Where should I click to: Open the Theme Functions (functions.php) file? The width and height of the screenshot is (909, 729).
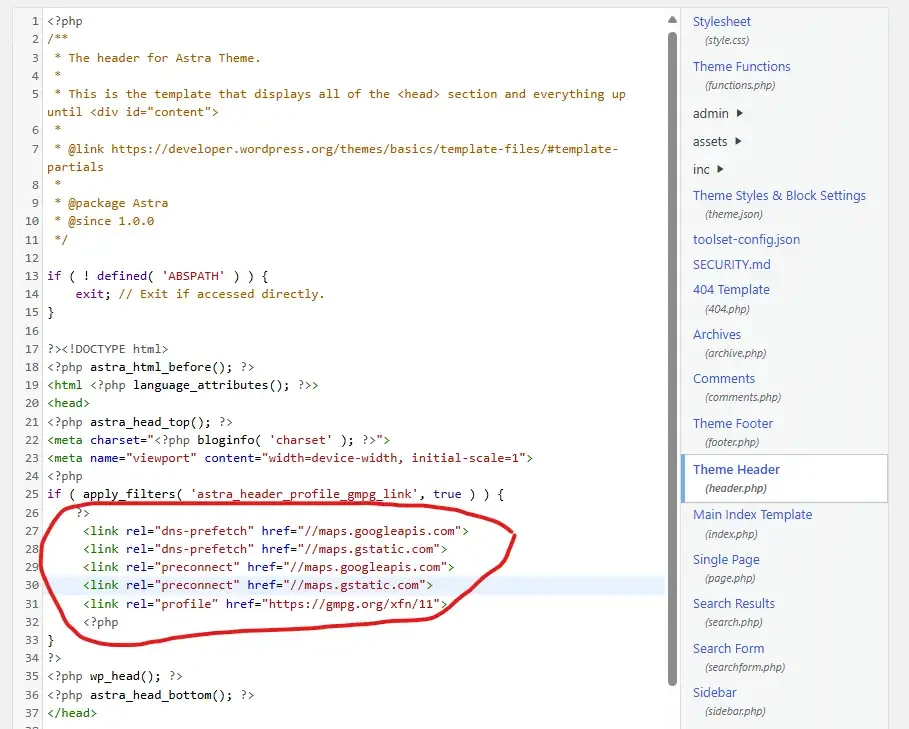coord(741,66)
